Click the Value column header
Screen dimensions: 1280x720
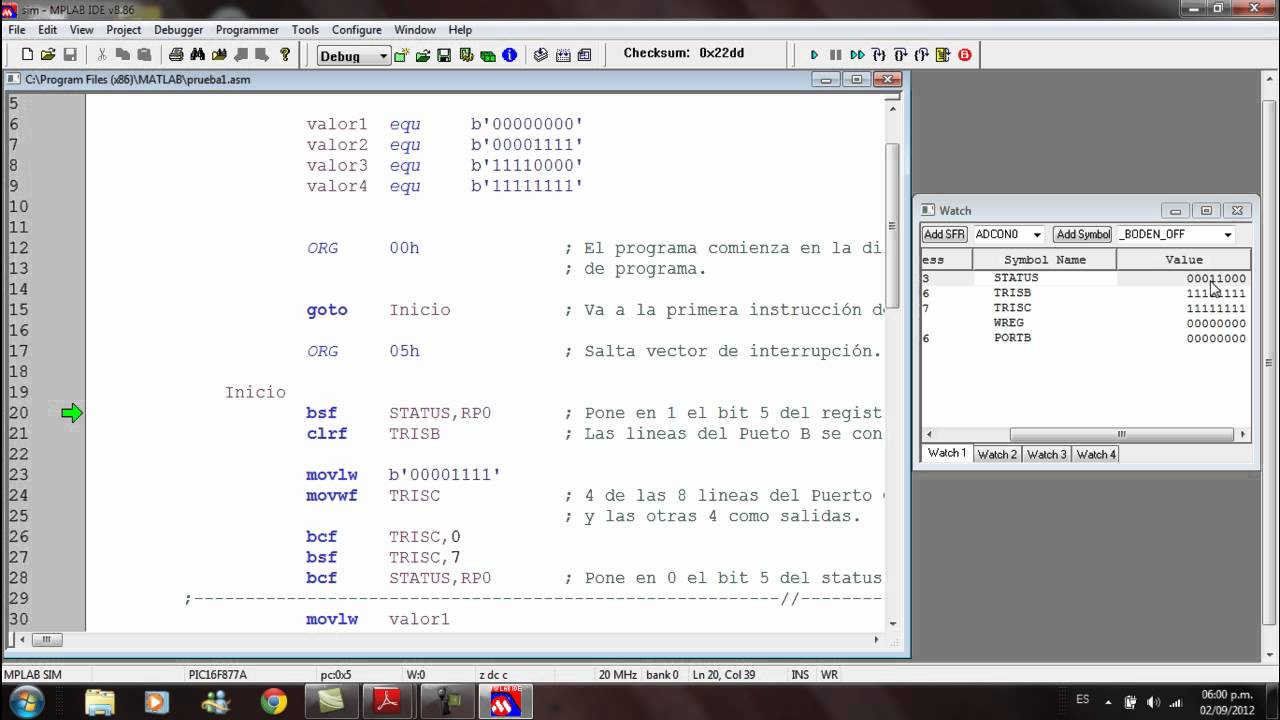pos(1183,259)
